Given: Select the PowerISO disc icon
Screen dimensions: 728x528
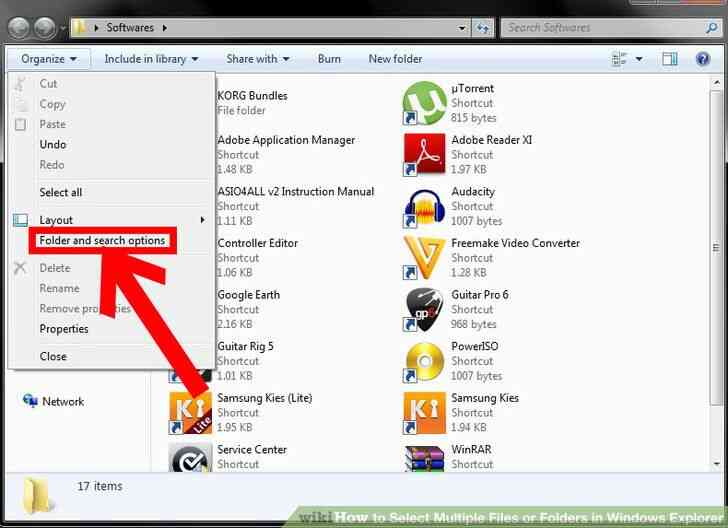Looking at the screenshot, I should point(424,361).
